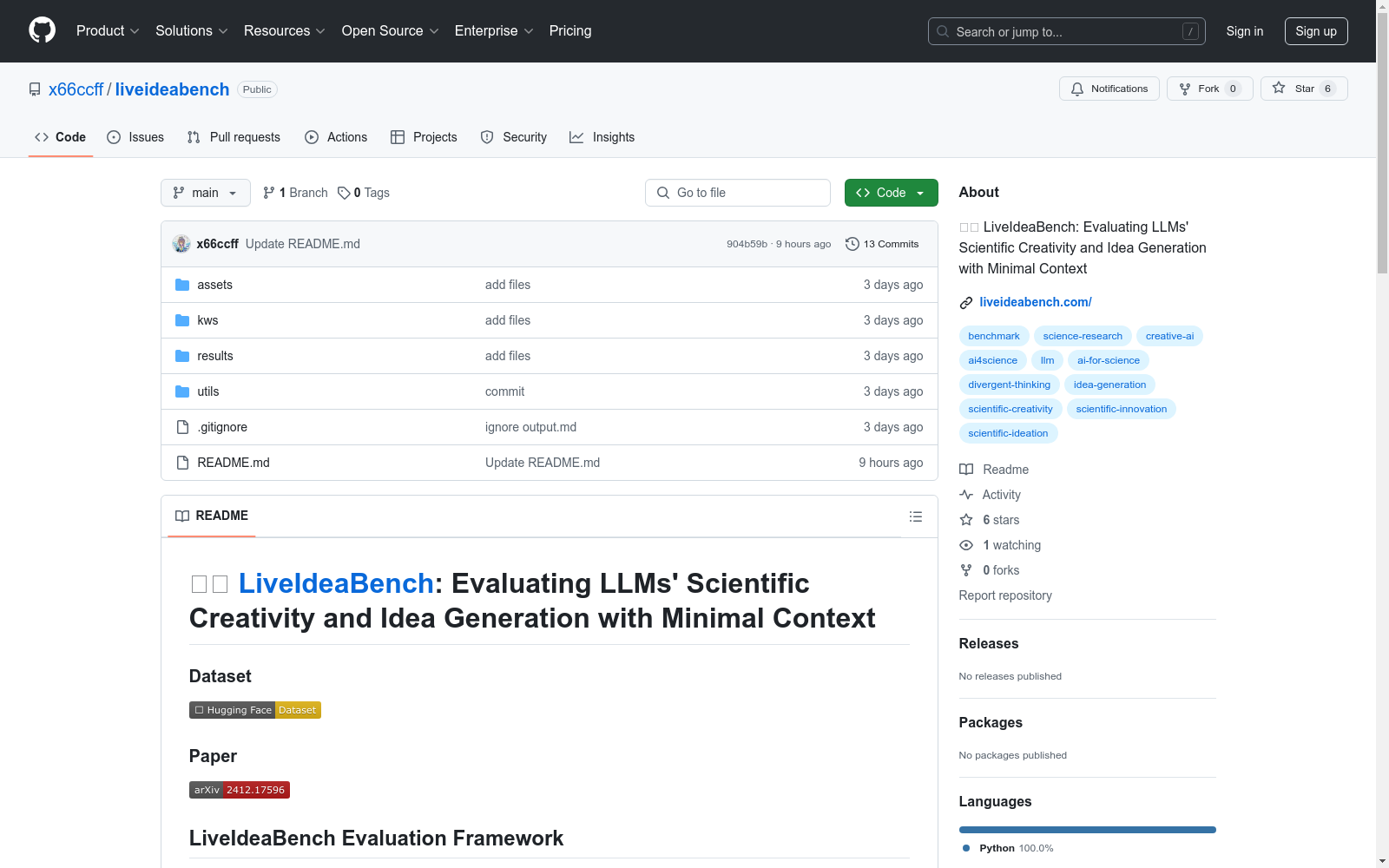The width and height of the screenshot is (1389, 868).
Task: Click the assets folder icon
Action: click(182, 285)
